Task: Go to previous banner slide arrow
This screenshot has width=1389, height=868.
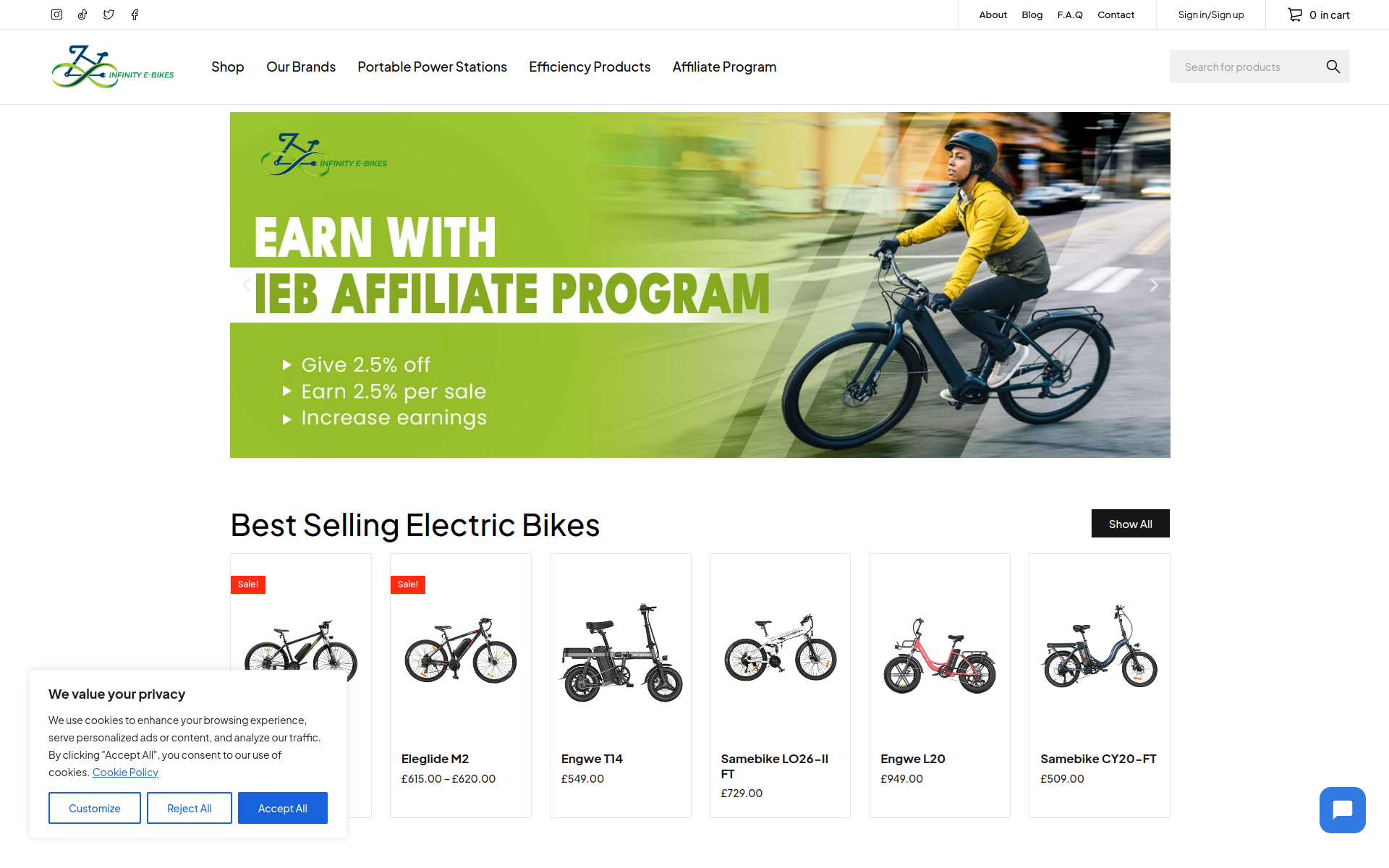Action: point(247,285)
